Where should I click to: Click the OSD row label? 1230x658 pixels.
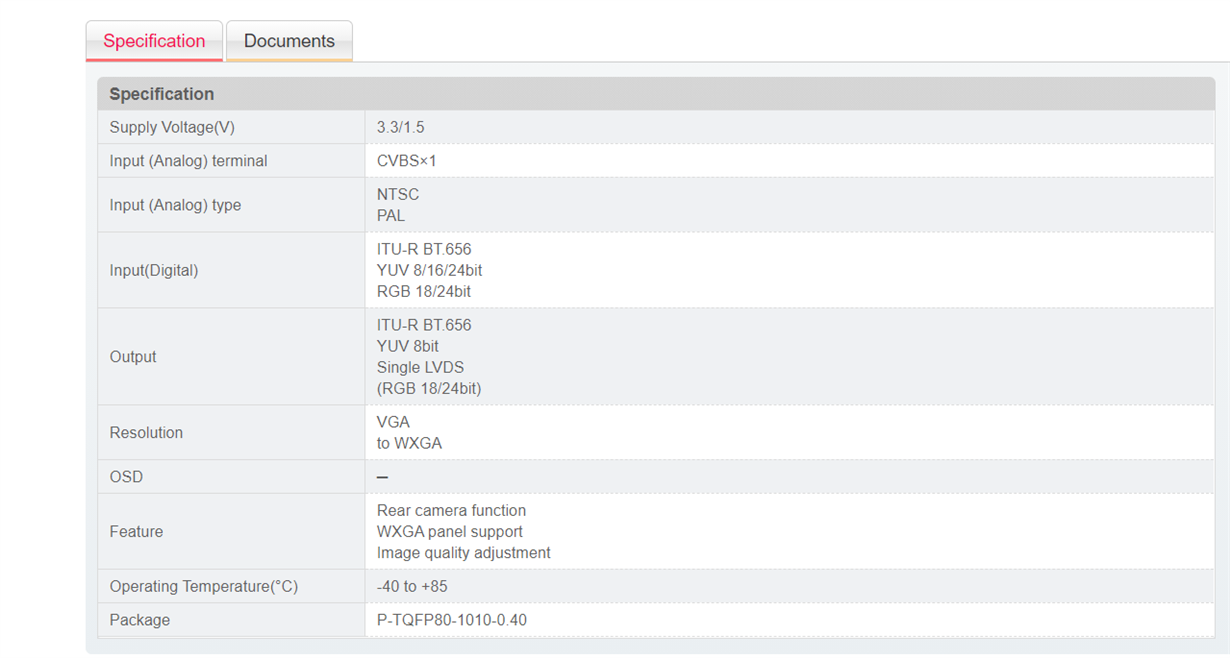pyautogui.click(x=126, y=477)
